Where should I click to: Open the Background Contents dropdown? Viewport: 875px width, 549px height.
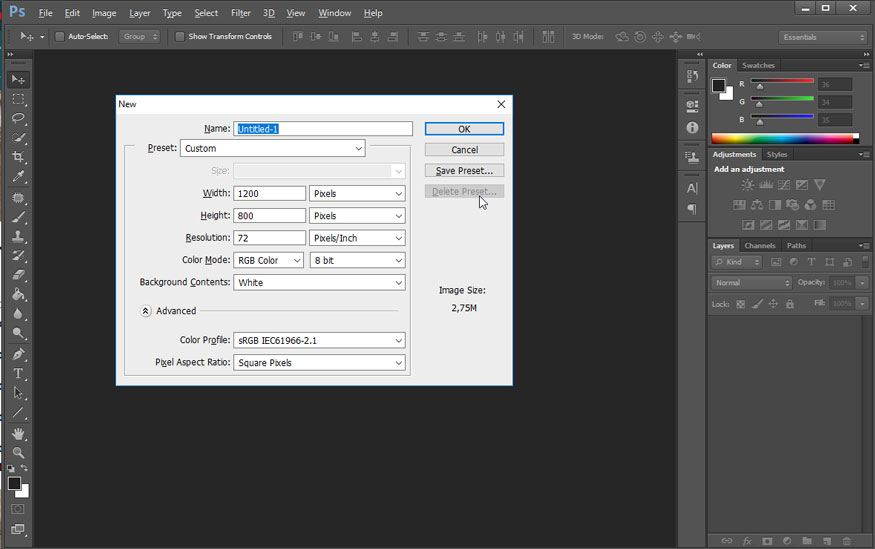click(319, 283)
